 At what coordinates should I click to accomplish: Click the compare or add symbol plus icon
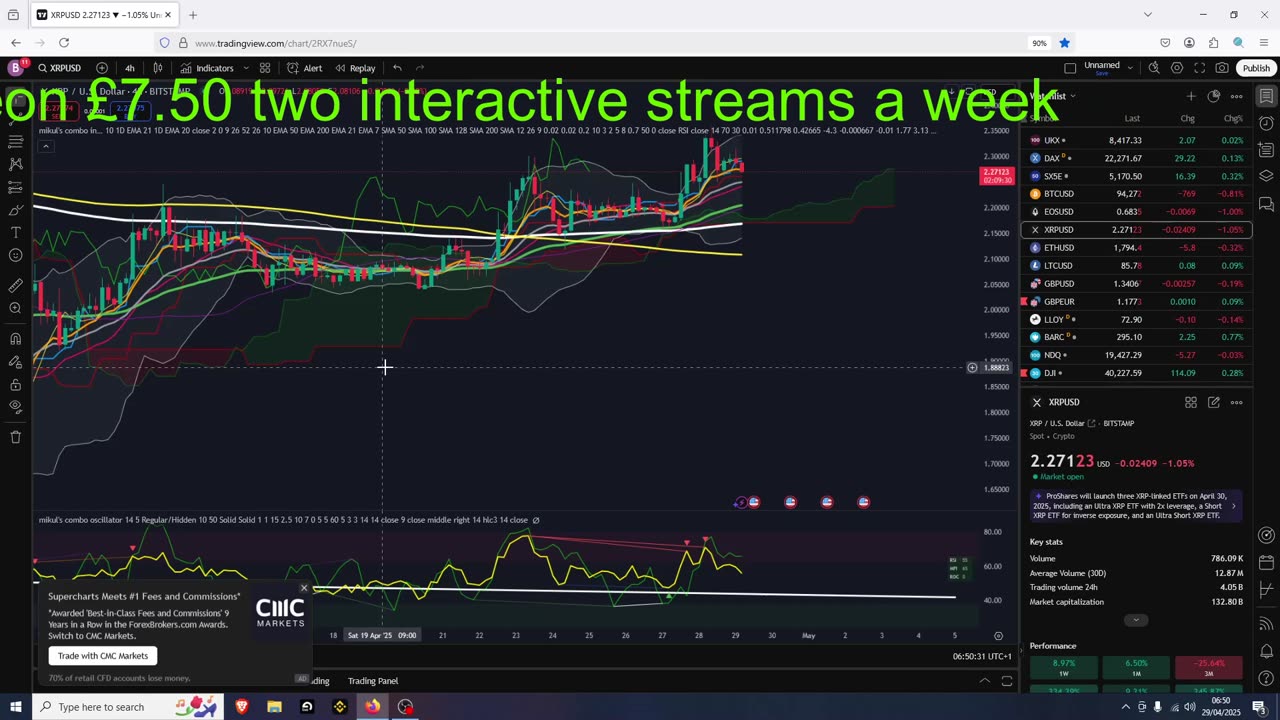[102, 68]
